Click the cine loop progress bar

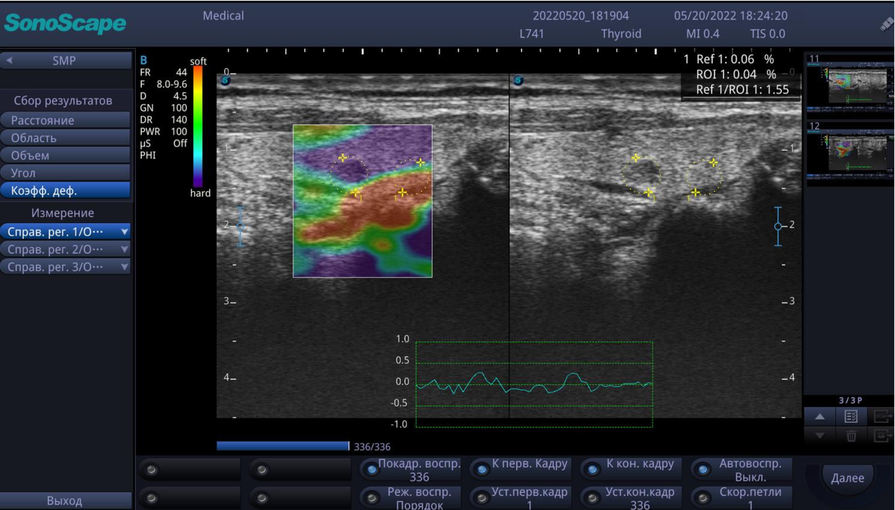(283, 446)
